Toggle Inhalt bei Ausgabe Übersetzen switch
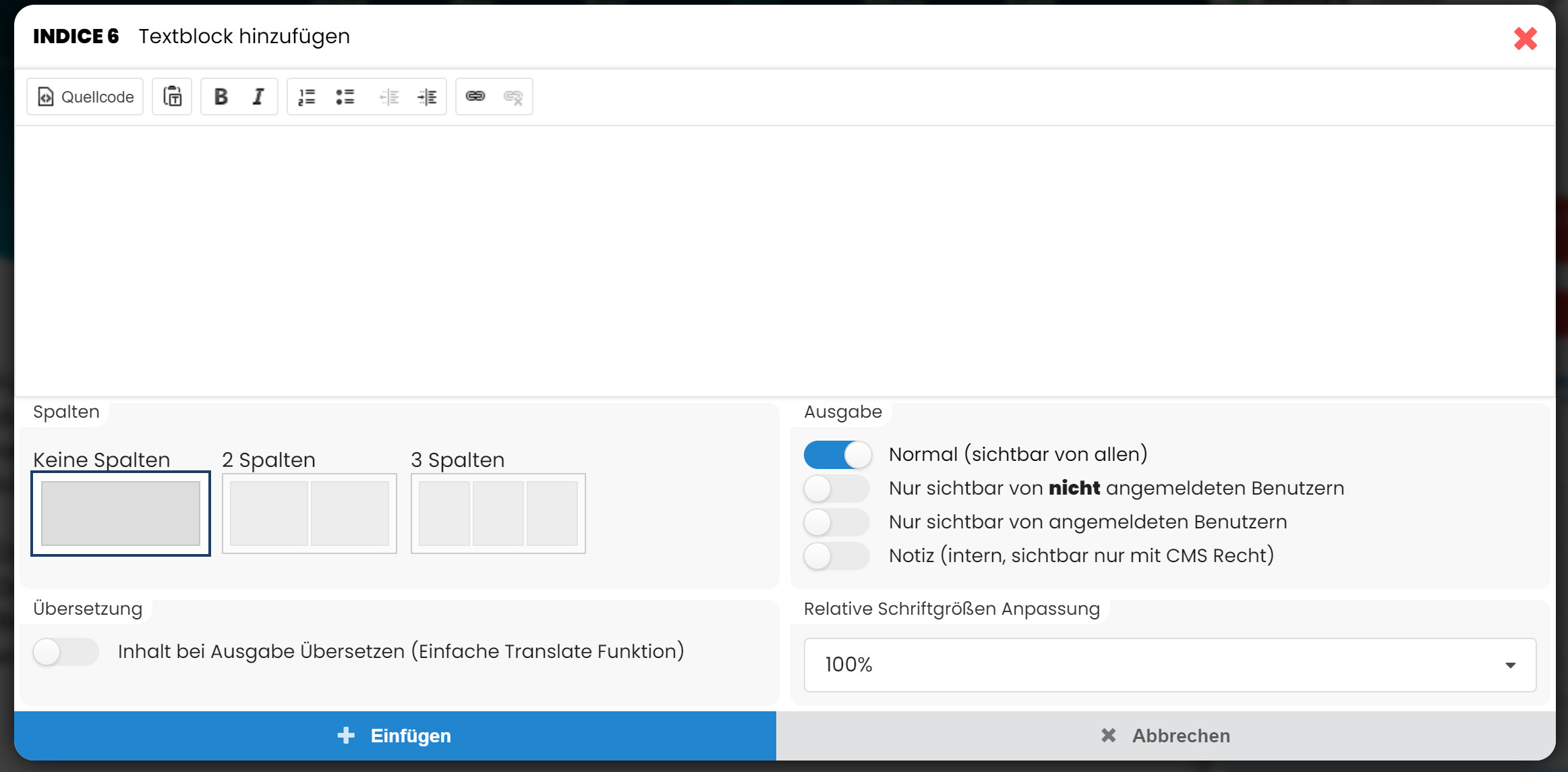The height and width of the screenshot is (772, 1568). click(x=66, y=652)
